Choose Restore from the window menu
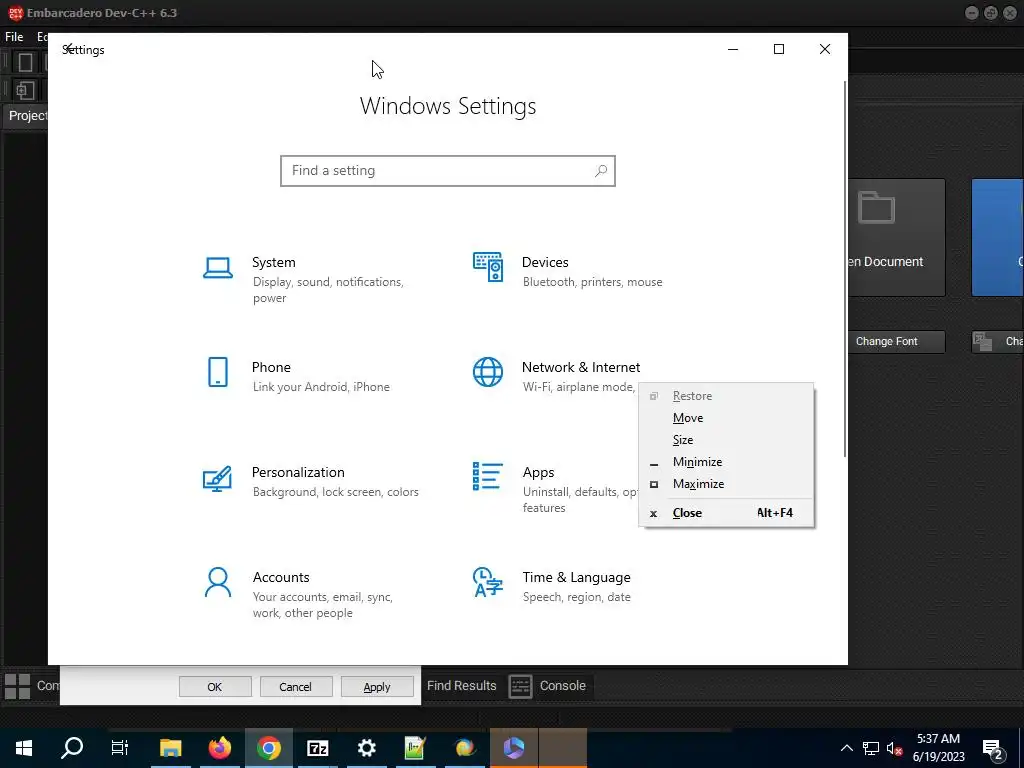 [726, 396]
